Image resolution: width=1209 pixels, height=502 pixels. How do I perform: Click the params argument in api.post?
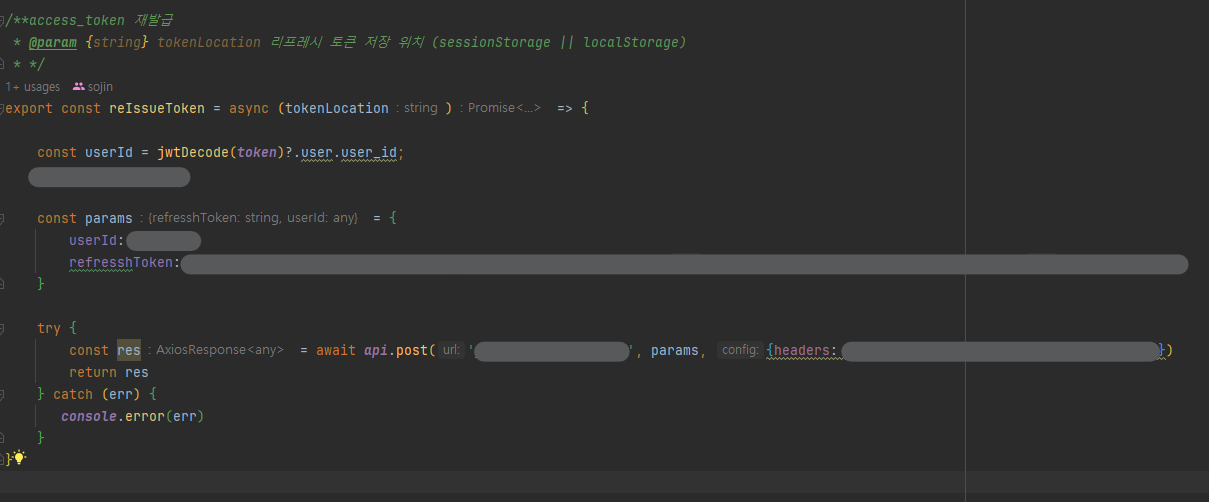tap(675, 350)
